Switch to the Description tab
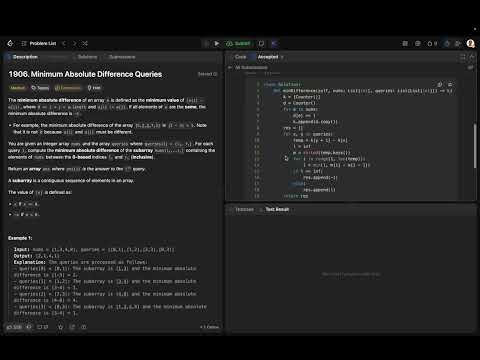The height and width of the screenshot is (360, 480). [x=23, y=57]
